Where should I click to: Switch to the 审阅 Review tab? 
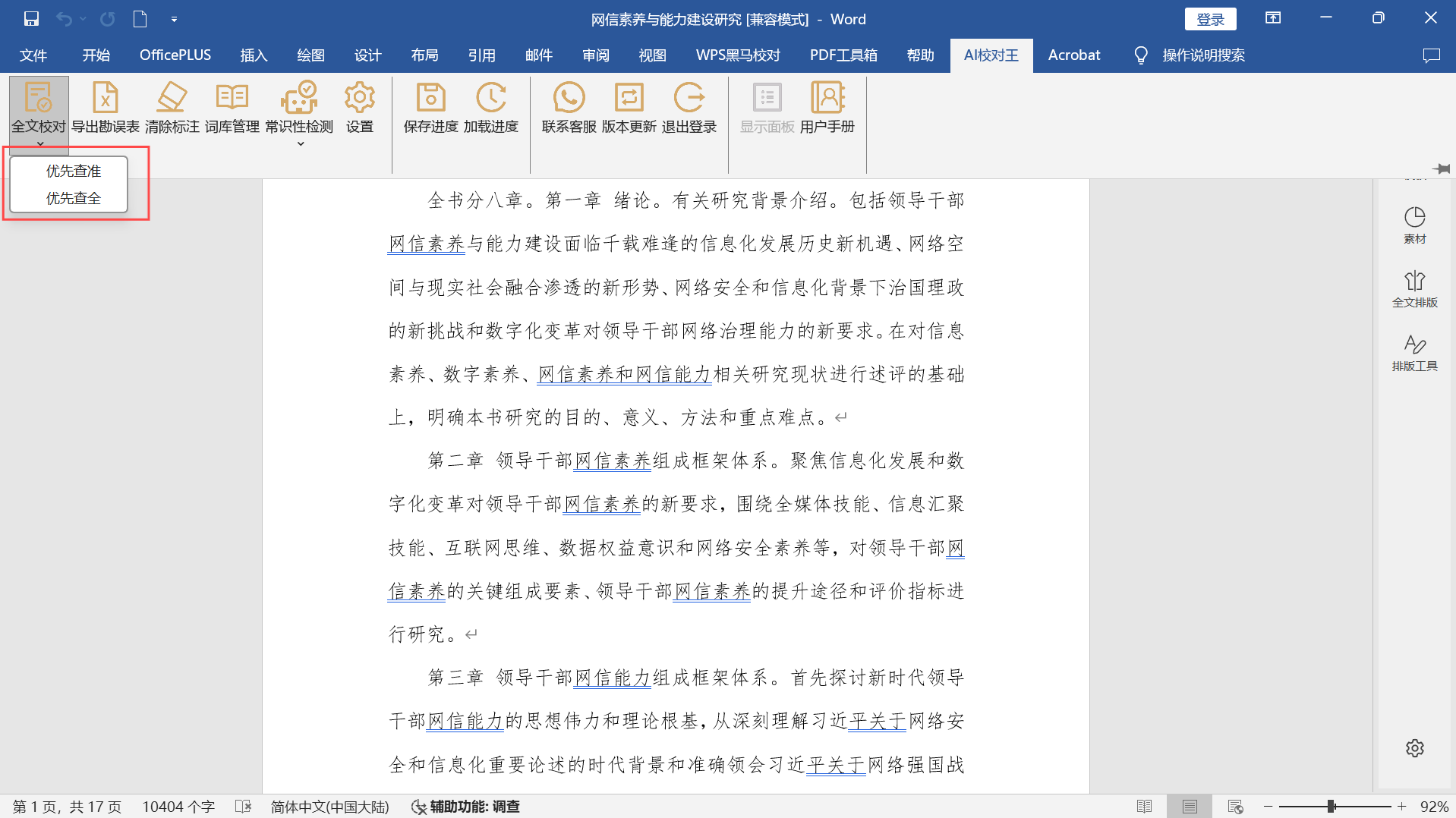pyautogui.click(x=595, y=55)
